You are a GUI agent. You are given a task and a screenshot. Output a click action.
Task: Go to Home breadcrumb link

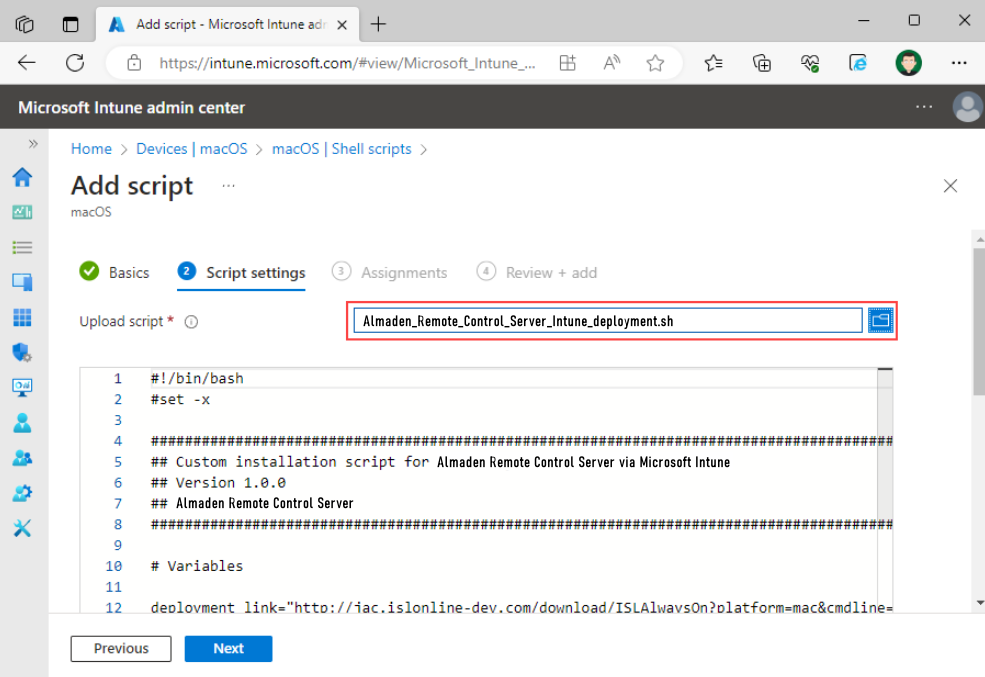click(91, 149)
